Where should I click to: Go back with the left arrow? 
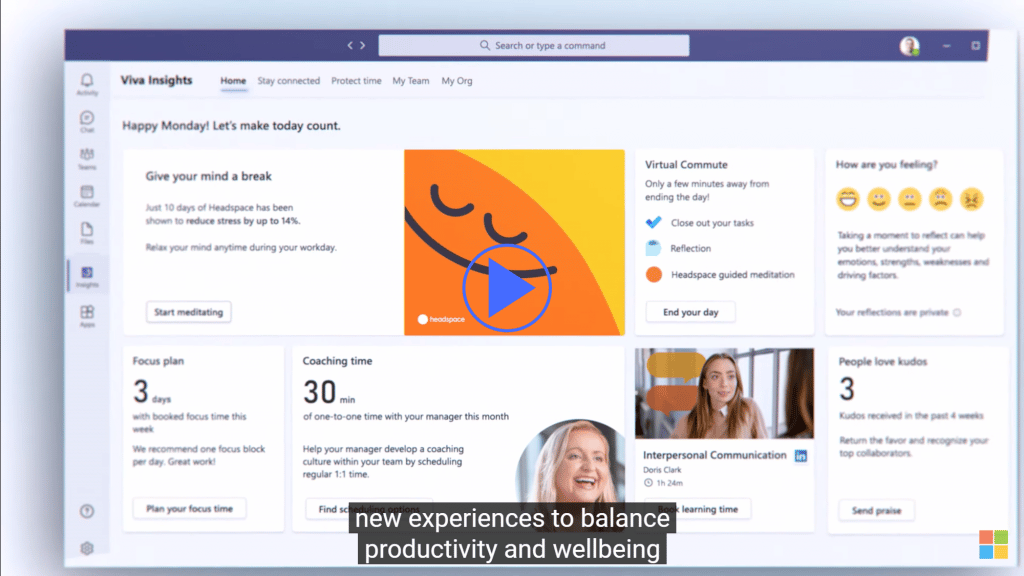coord(350,45)
